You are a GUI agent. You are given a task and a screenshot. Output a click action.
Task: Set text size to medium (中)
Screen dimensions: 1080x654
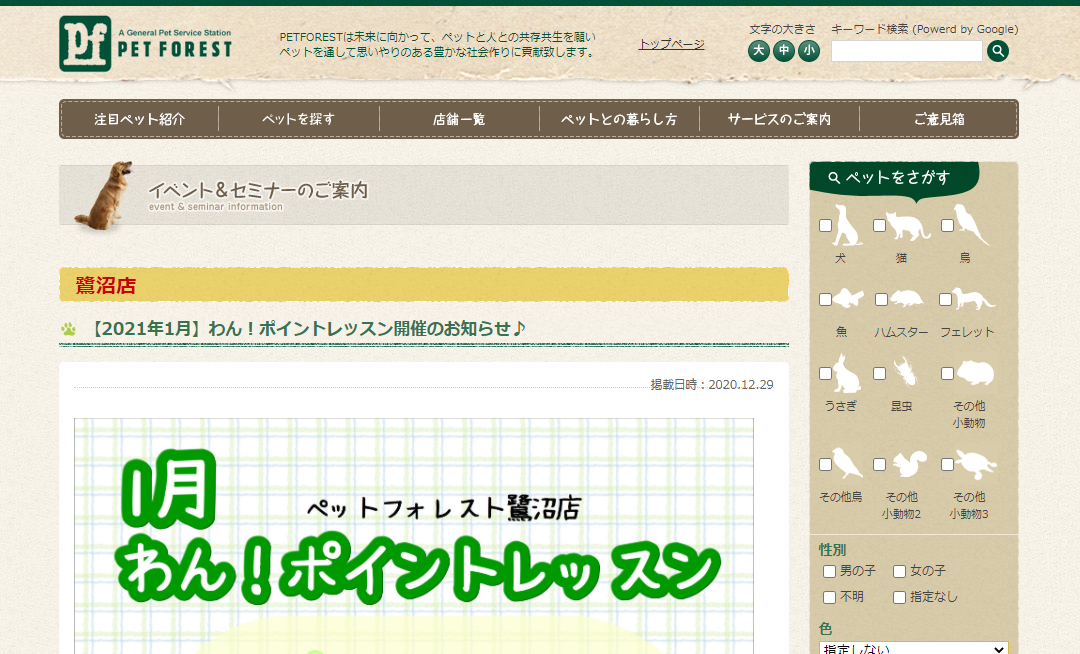point(784,50)
